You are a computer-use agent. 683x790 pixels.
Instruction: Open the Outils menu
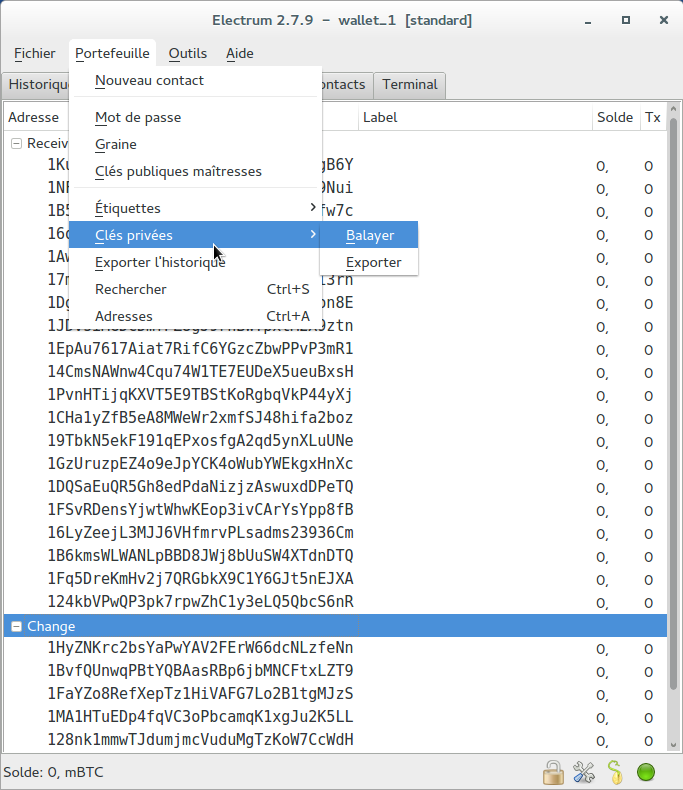tap(188, 53)
